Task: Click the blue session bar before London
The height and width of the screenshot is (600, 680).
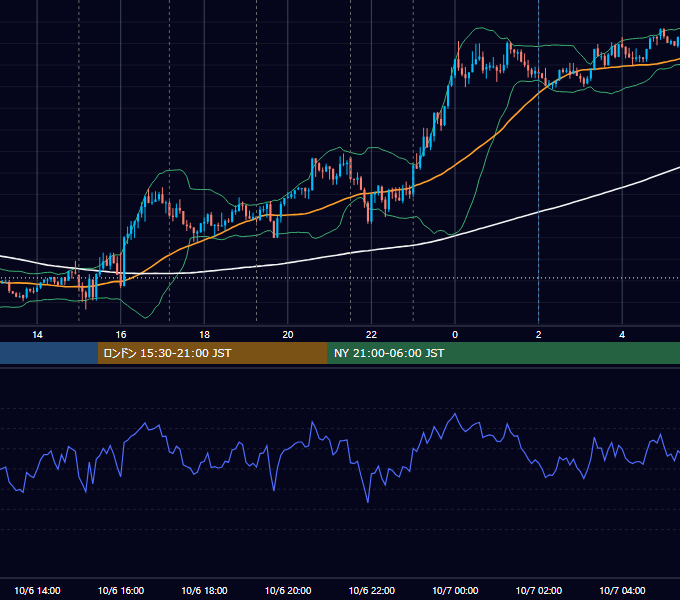Action: (x=49, y=353)
